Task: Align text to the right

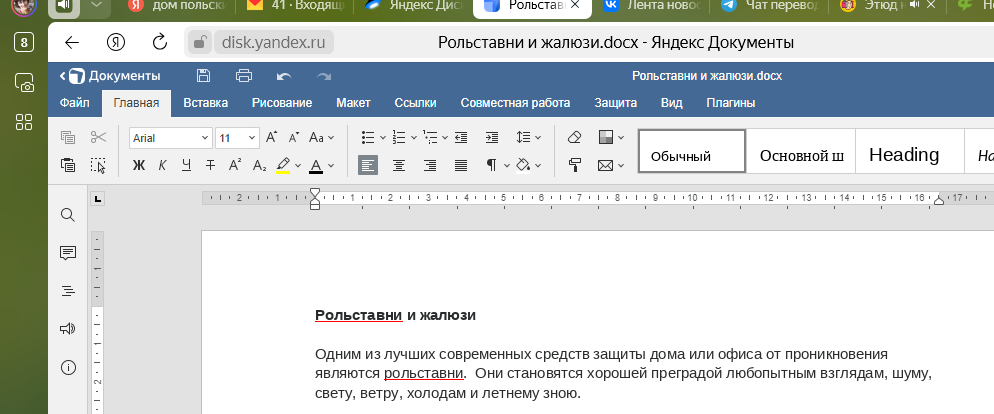Action: pyautogui.click(x=430, y=165)
